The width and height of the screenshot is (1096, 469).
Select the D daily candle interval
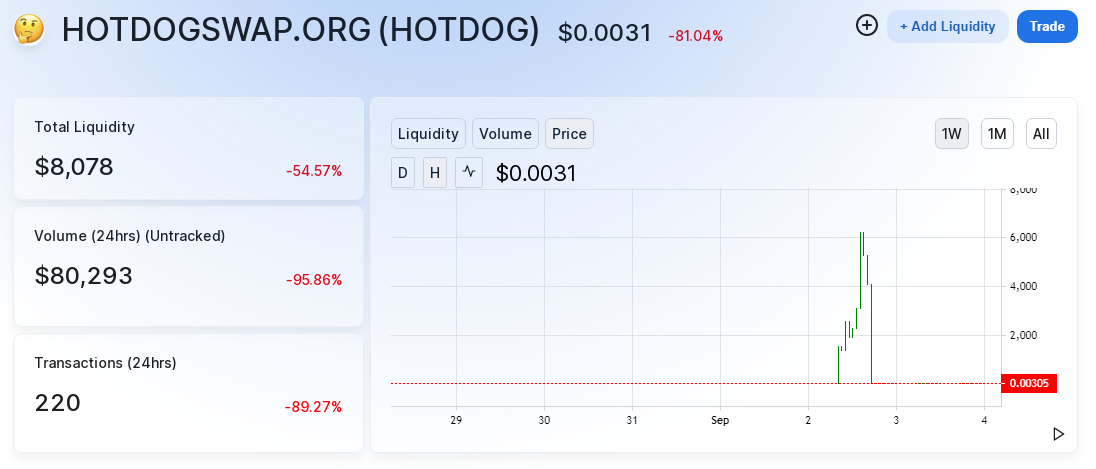tap(403, 172)
